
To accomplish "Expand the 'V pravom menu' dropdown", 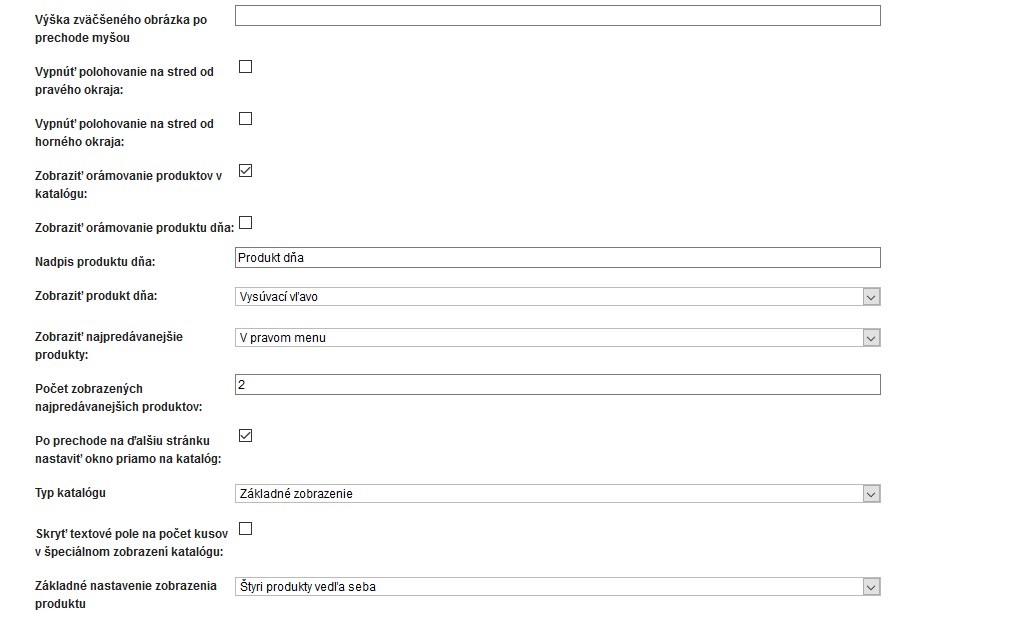I will pos(557,338).
